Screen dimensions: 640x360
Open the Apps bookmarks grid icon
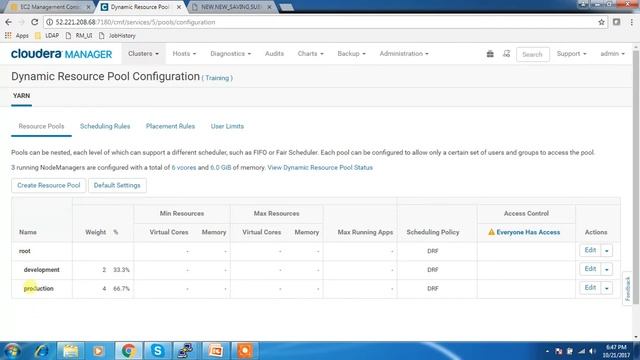click(x=8, y=36)
